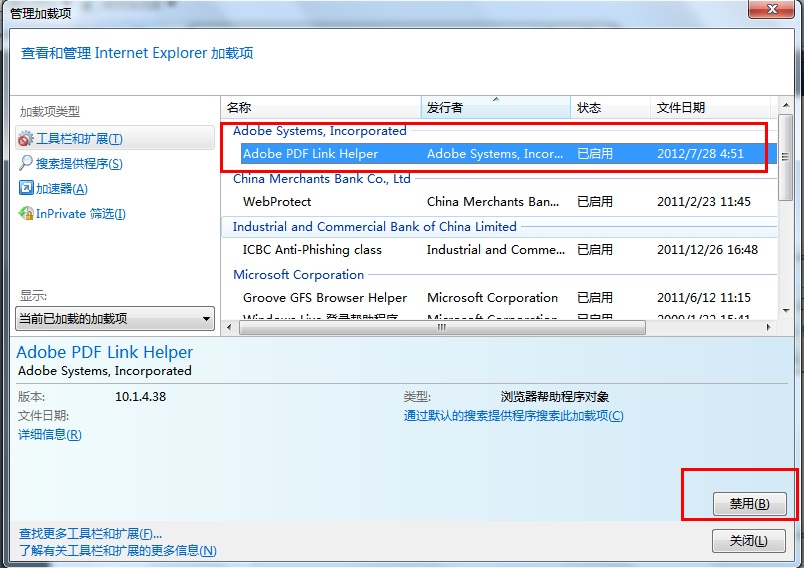Click 通过默认的搜索提供程序搜索此加载项(C) link
The width and height of the screenshot is (804, 568).
coord(513,416)
